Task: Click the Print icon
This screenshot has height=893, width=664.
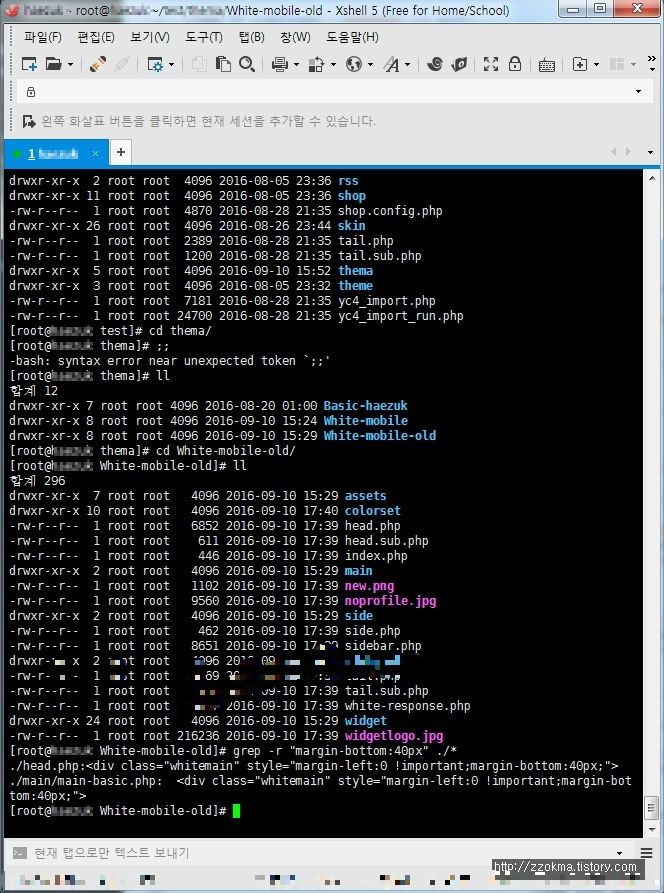Action: tap(279, 64)
